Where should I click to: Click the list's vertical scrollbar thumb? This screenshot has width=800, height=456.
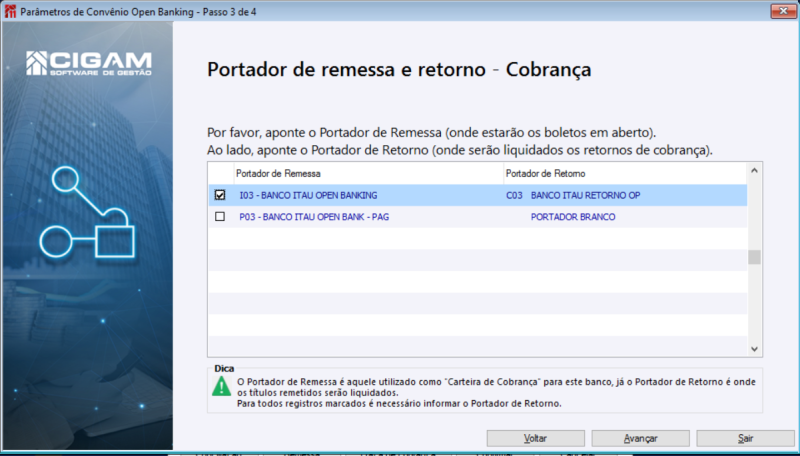point(755,257)
